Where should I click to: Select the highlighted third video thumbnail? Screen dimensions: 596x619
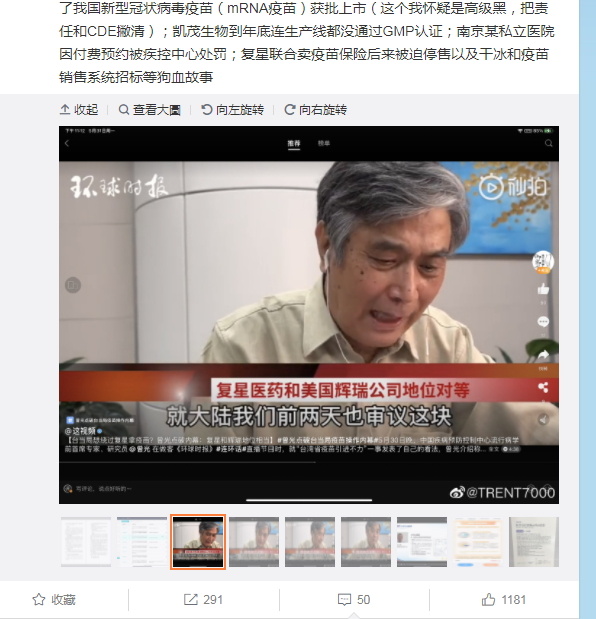pos(198,542)
